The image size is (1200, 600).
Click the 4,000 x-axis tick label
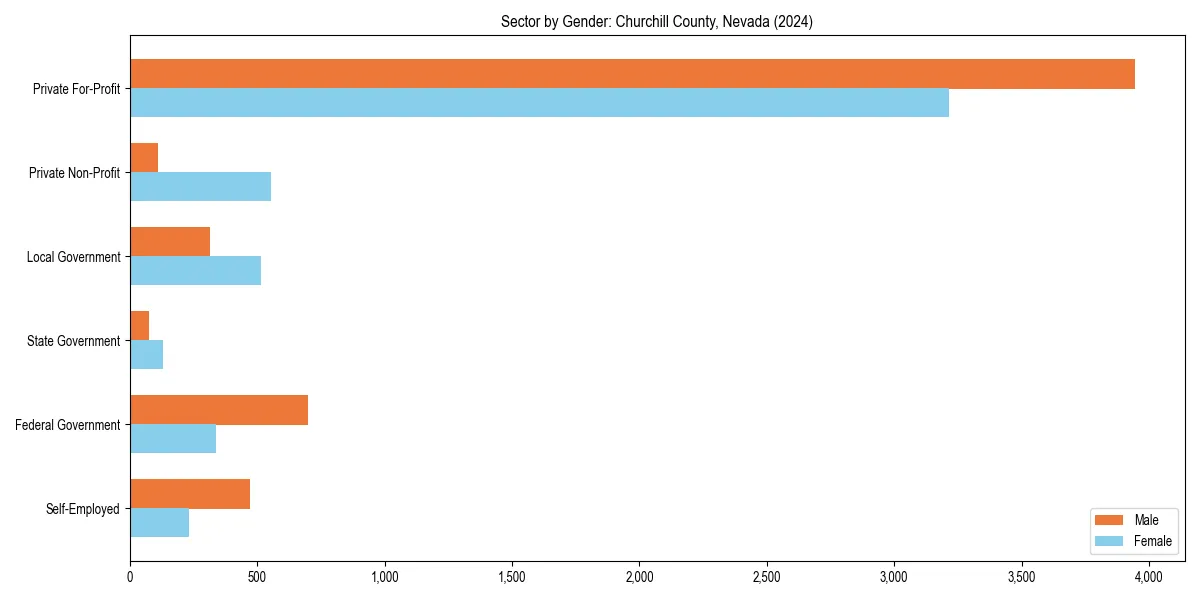[x=1150, y=575]
